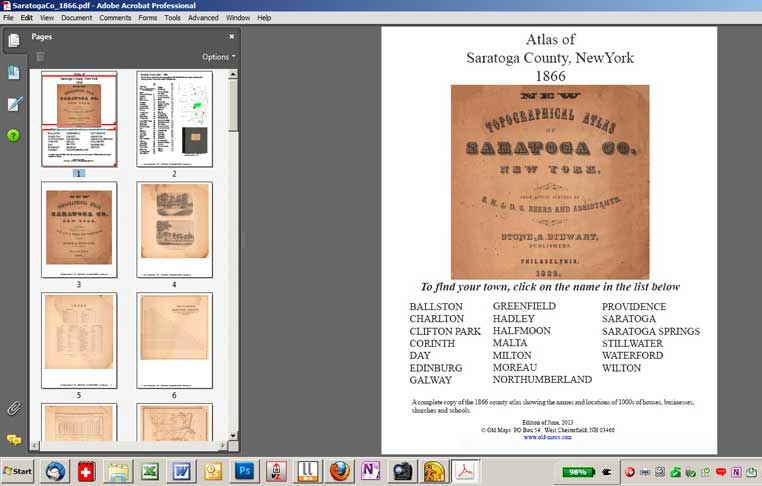The image size is (762, 486).
Task: Click the CORINTH town link
Action: coord(432,344)
